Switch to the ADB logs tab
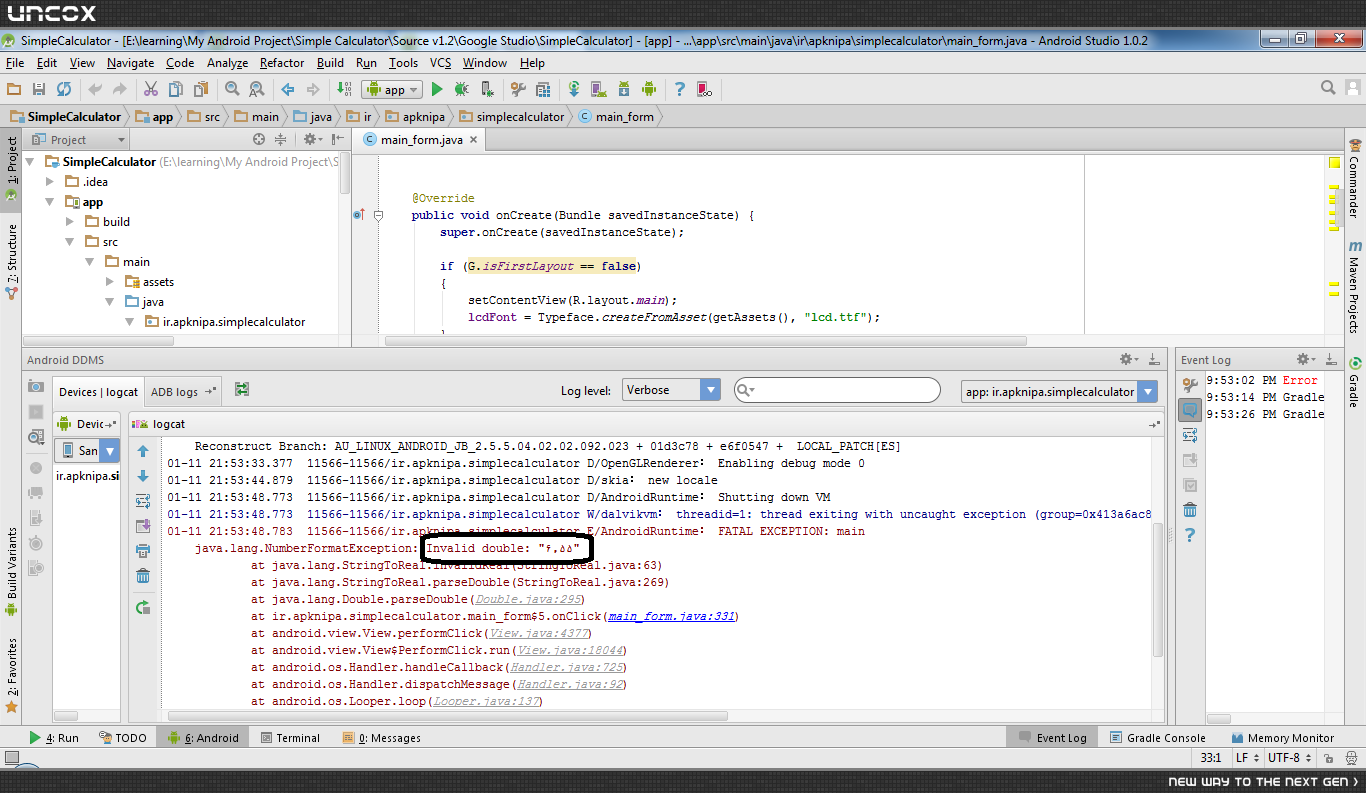The image size is (1366, 793). point(182,391)
